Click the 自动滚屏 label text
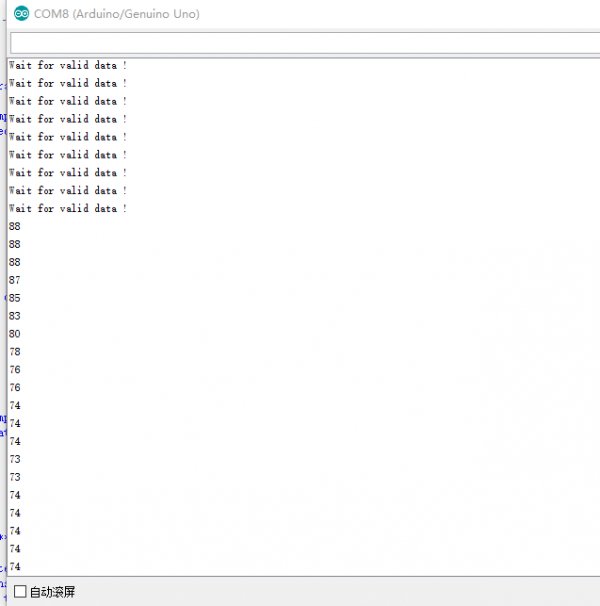600x606 pixels. (x=52, y=592)
